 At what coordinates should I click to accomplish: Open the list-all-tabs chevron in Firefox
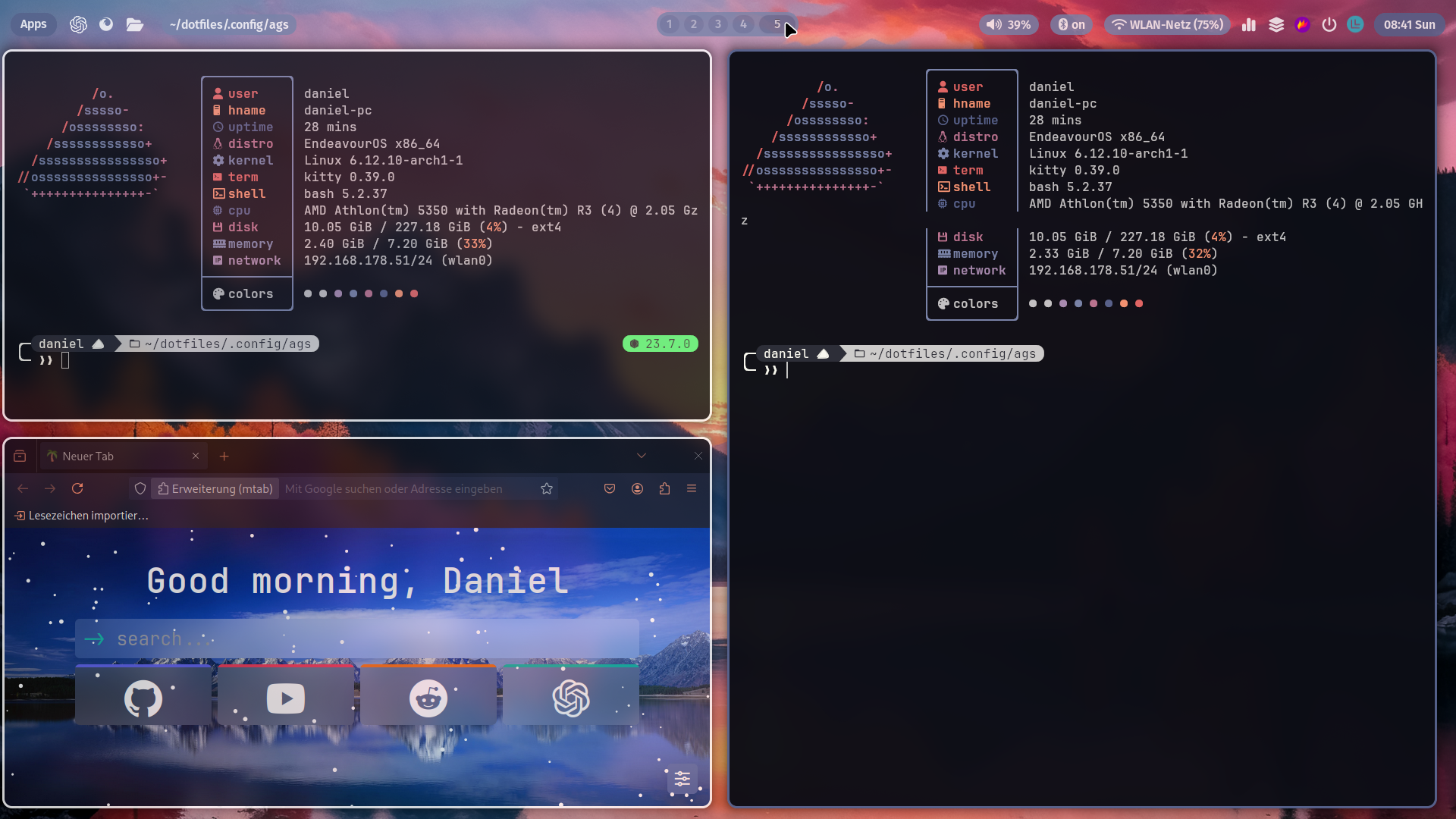click(x=642, y=456)
